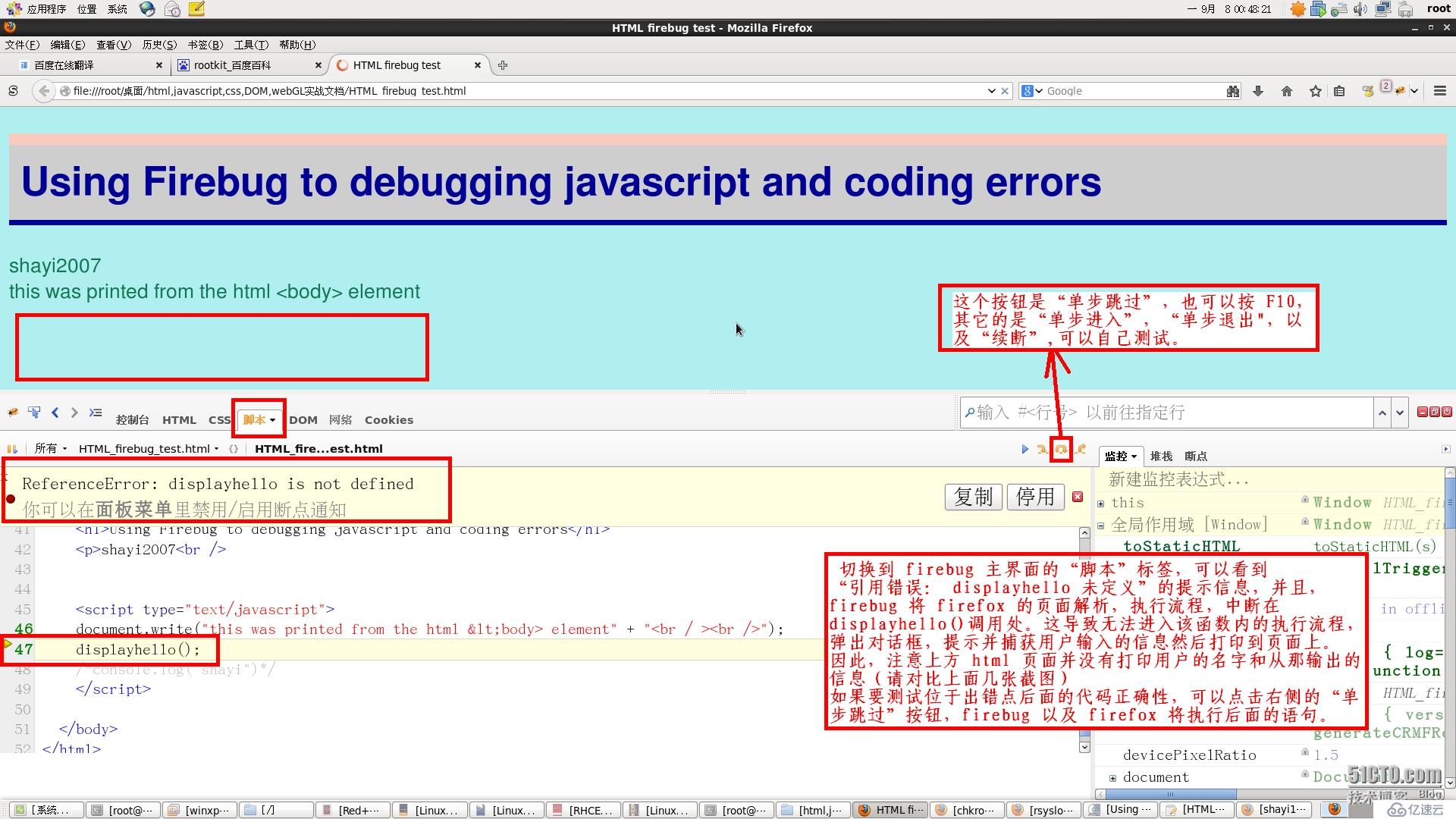Screen dimensions: 1456x819
Task: Select the rootkit_百度百科 browser tab
Action: click(x=250, y=65)
